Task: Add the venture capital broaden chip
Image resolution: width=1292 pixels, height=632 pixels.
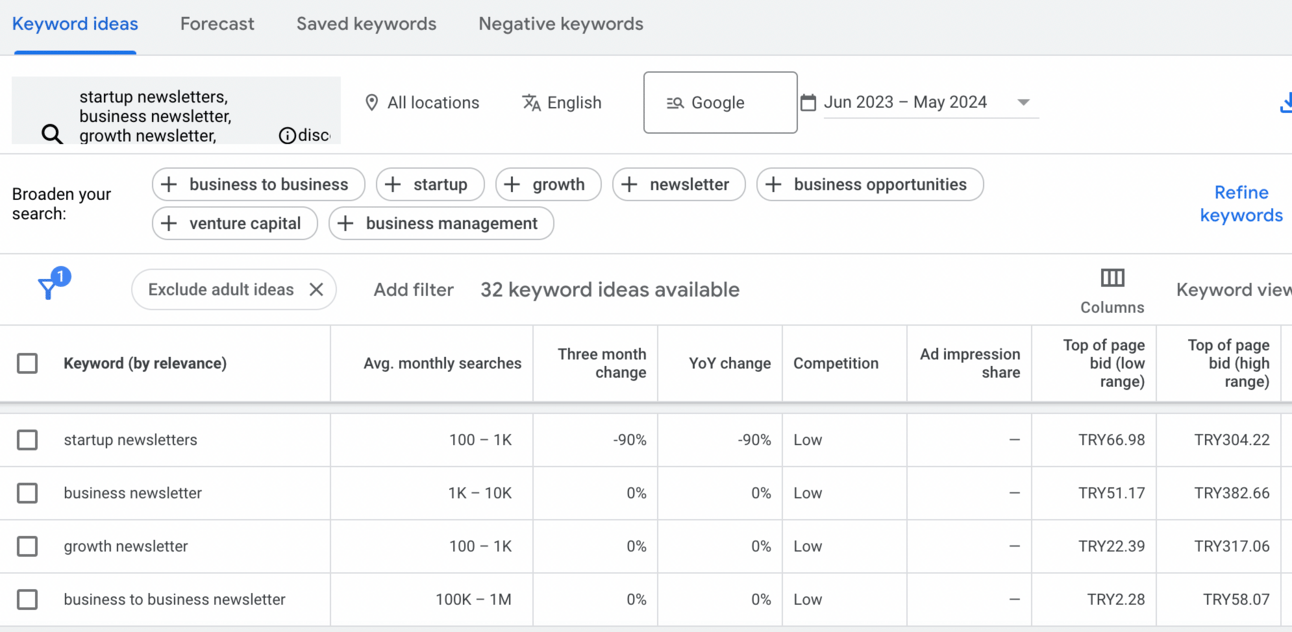Action: point(235,223)
